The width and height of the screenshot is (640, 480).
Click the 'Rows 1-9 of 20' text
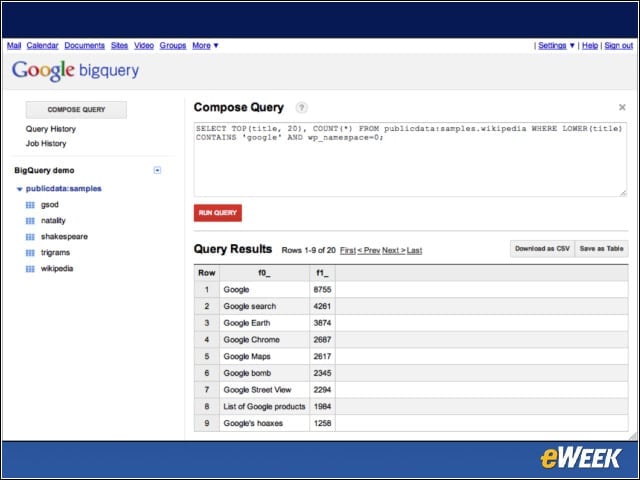coord(309,250)
